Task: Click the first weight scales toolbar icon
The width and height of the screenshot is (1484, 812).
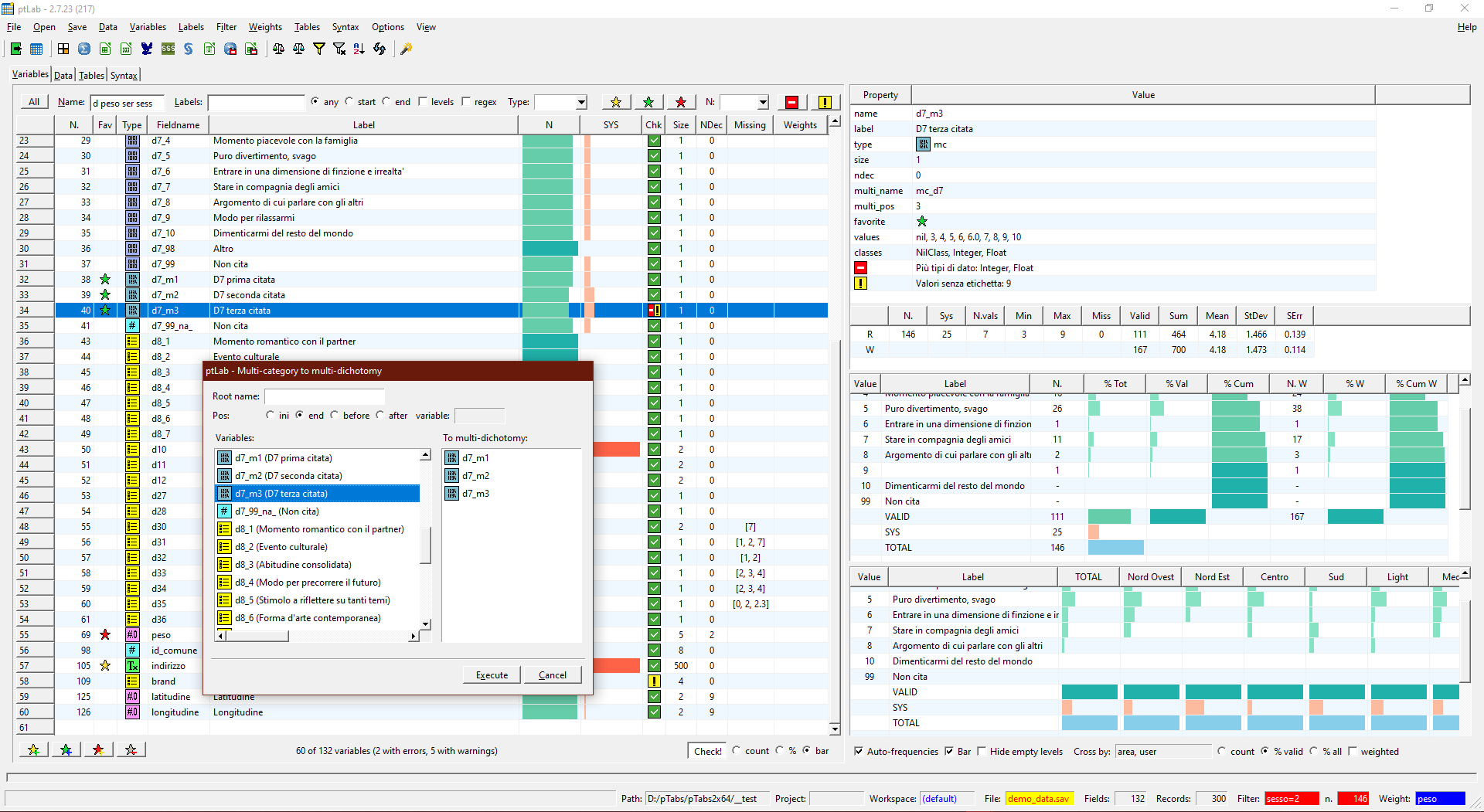Action: click(x=278, y=49)
